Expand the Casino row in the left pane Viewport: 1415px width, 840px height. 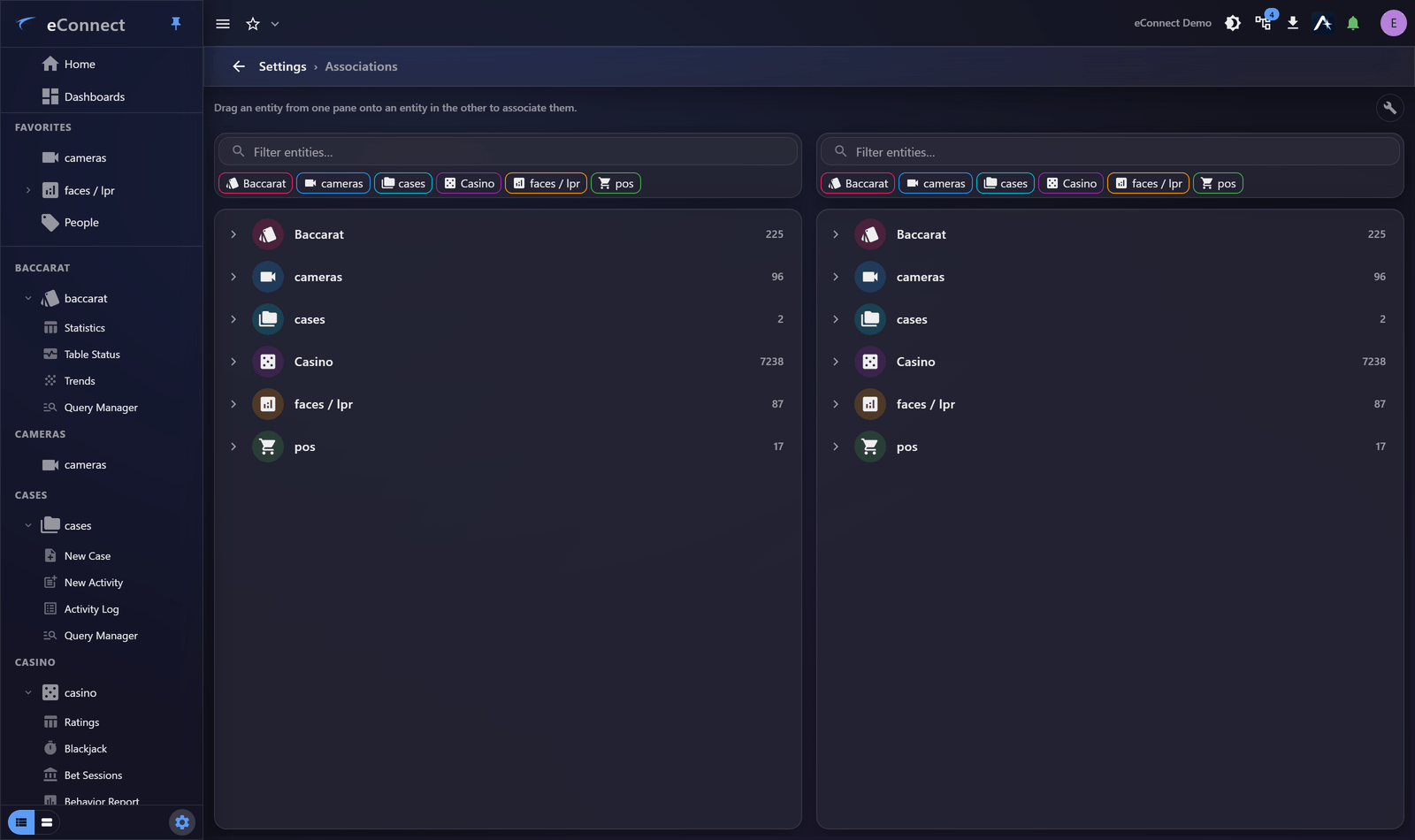coord(233,362)
